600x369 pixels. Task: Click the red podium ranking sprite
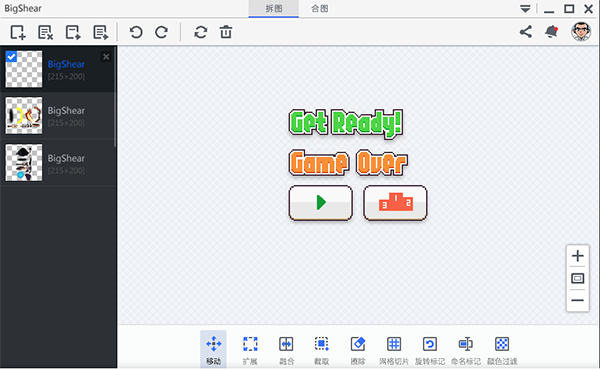click(395, 202)
